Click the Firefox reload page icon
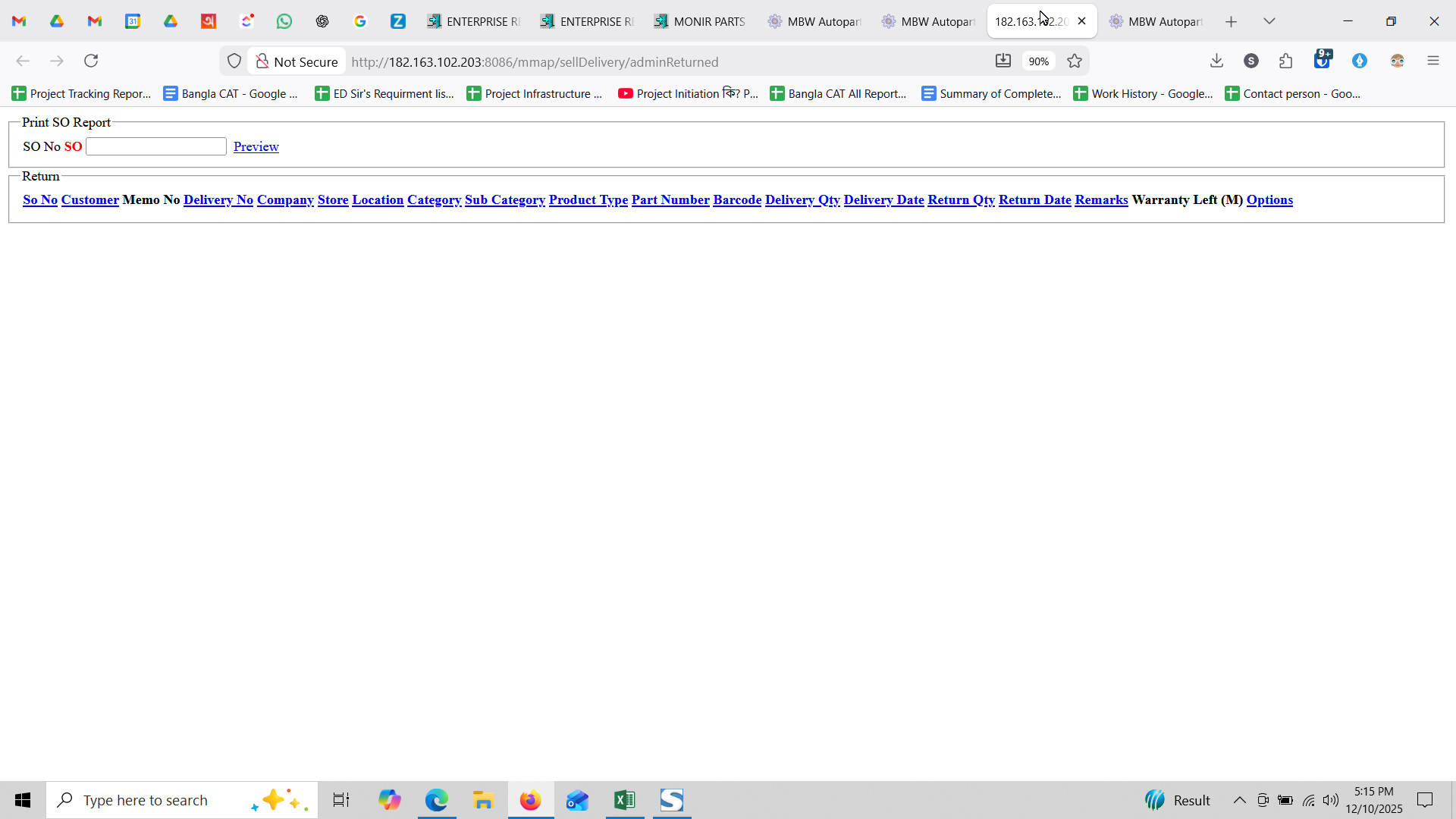 point(91,61)
